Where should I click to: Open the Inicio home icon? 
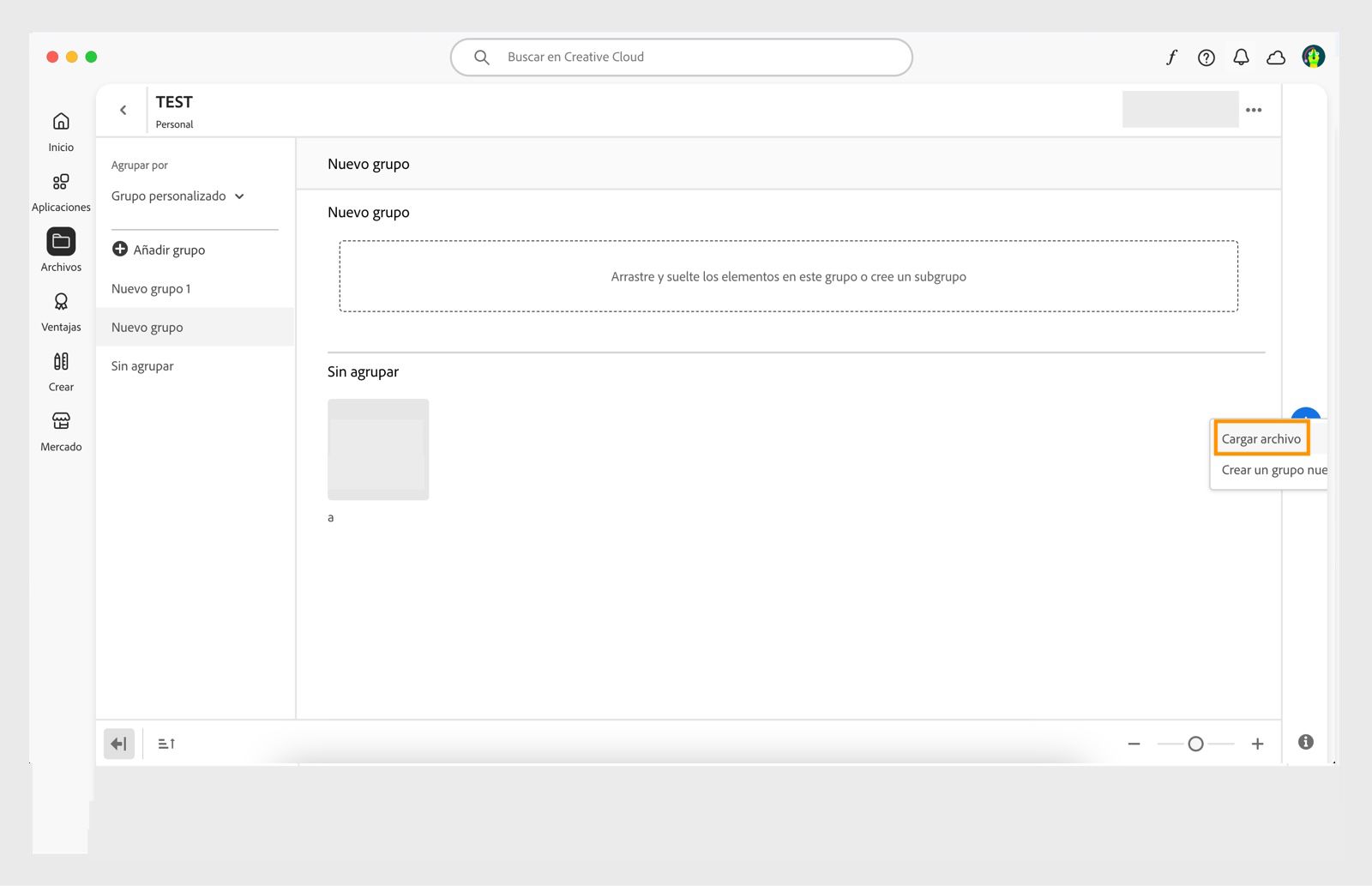pyautogui.click(x=61, y=121)
